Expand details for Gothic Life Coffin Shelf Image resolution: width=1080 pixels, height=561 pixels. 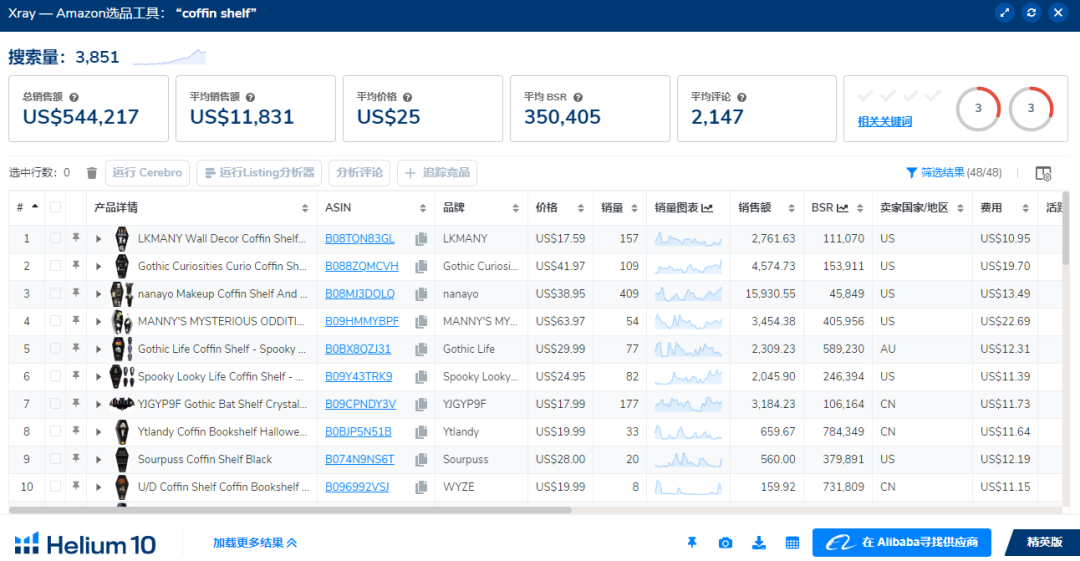(x=98, y=349)
